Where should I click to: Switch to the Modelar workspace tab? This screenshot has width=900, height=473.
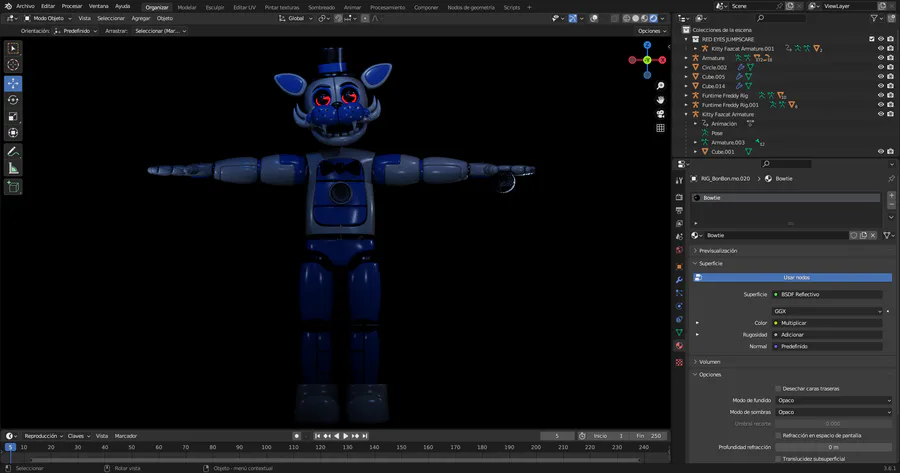point(187,7)
